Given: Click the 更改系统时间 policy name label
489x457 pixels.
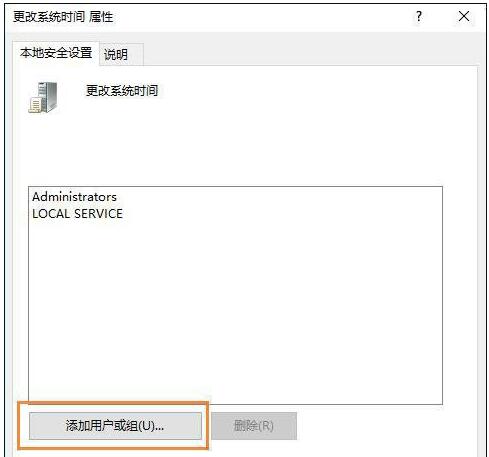Looking at the screenshot, I should 122,90.
